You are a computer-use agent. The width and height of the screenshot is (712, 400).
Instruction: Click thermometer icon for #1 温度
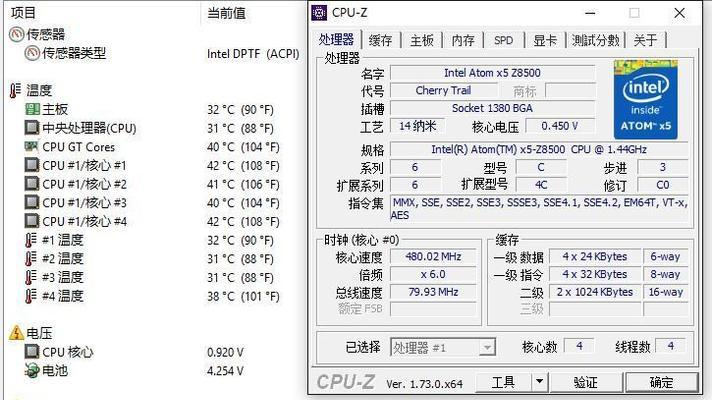coord(30,240)
